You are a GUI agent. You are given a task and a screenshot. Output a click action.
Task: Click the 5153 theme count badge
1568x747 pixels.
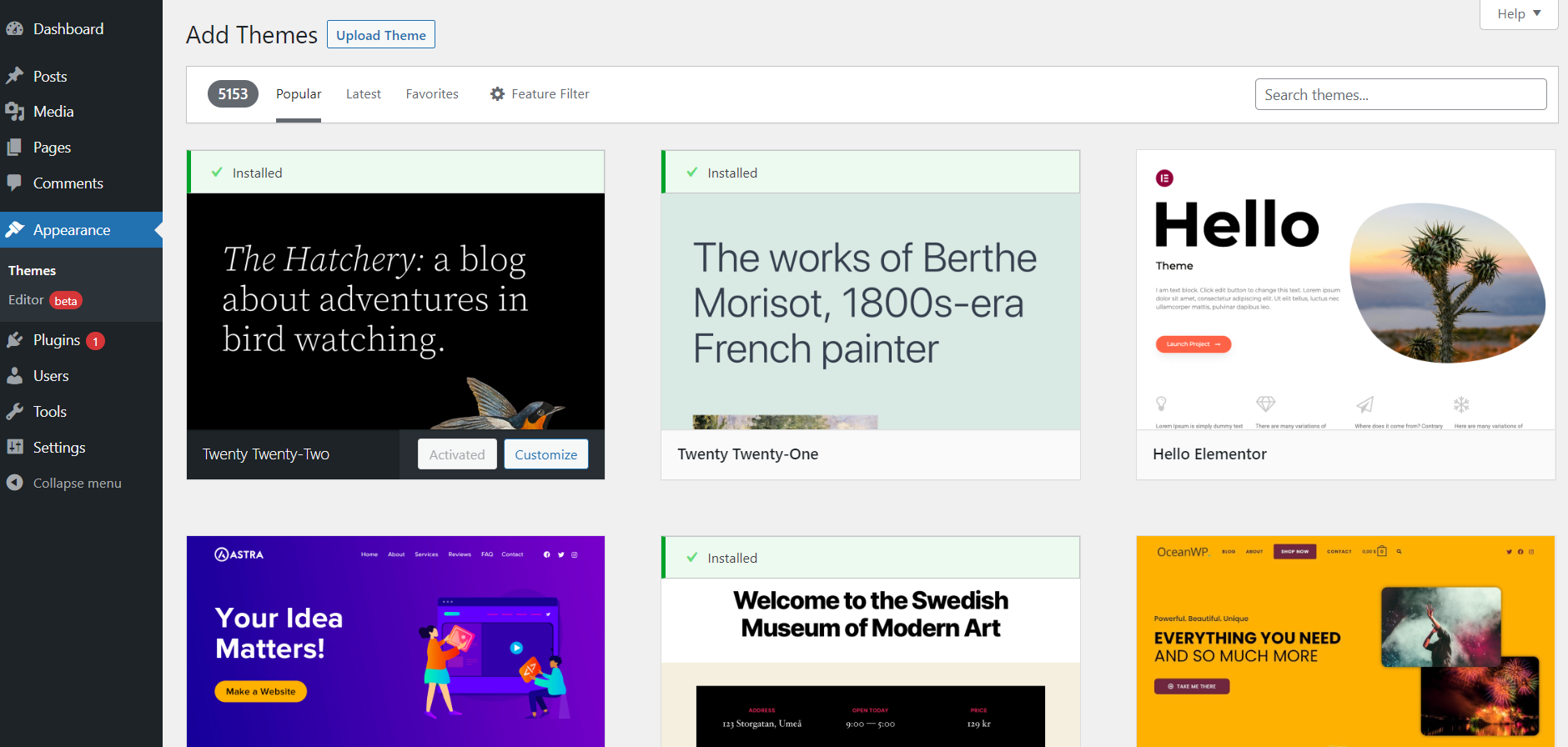233,94
